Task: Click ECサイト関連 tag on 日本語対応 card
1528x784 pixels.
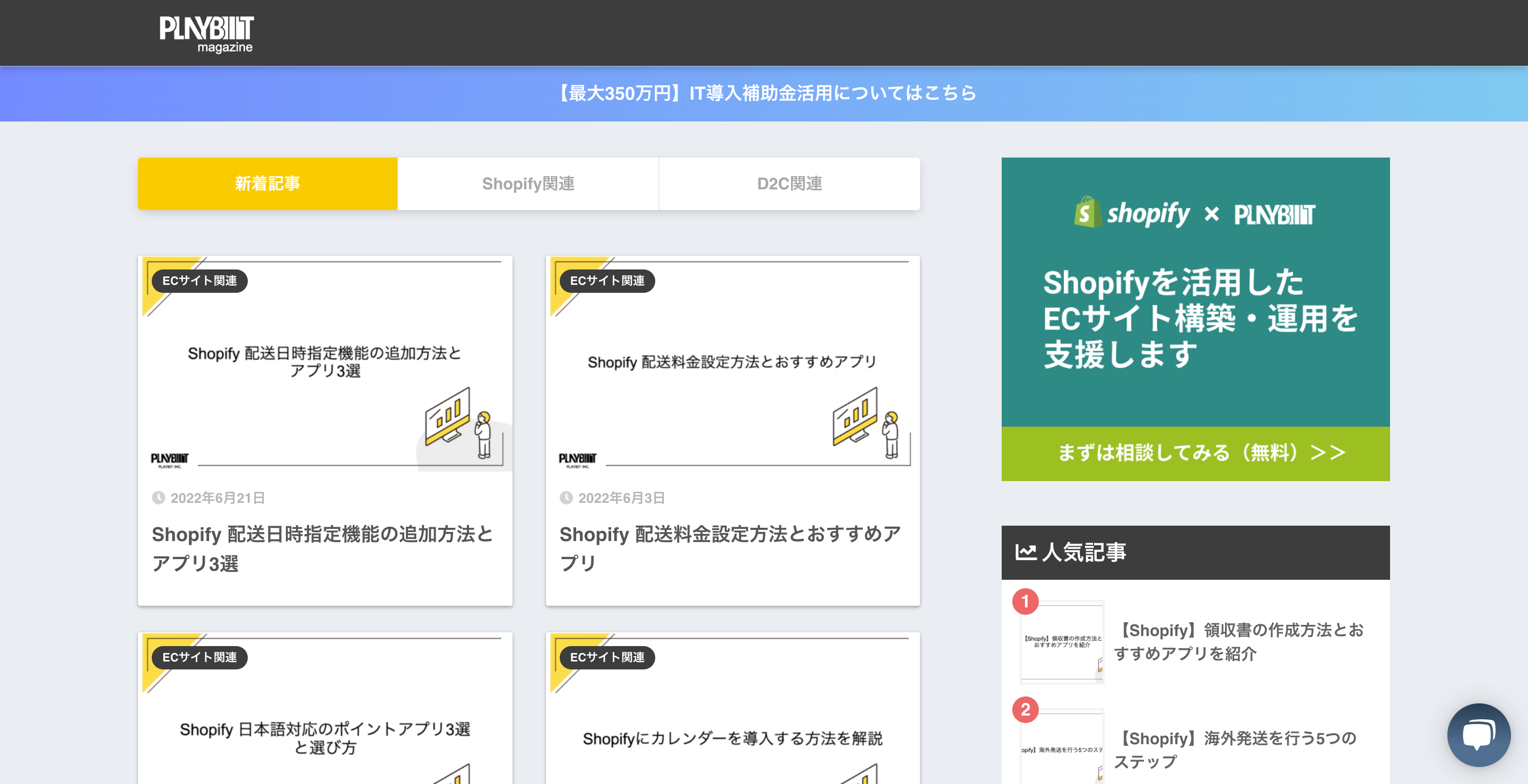Action: 199,657
